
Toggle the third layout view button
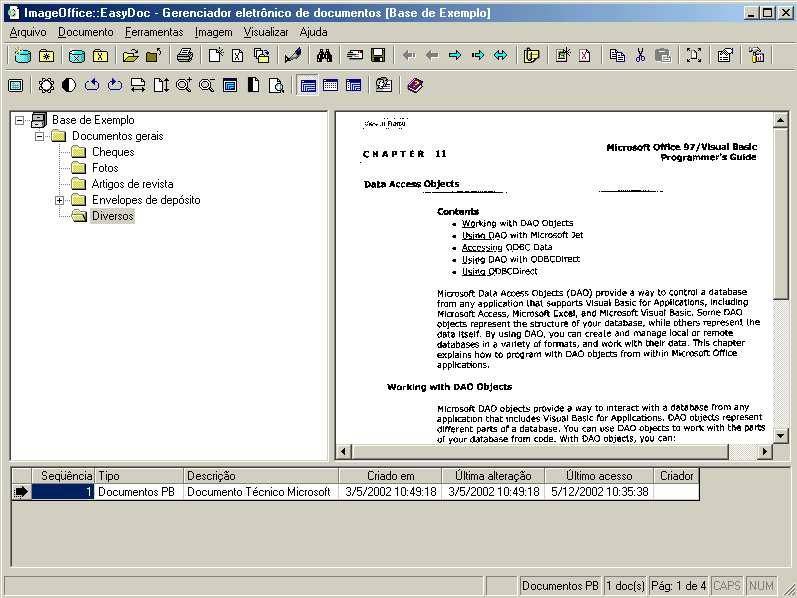pyautogui.click(x=353, y=85)
